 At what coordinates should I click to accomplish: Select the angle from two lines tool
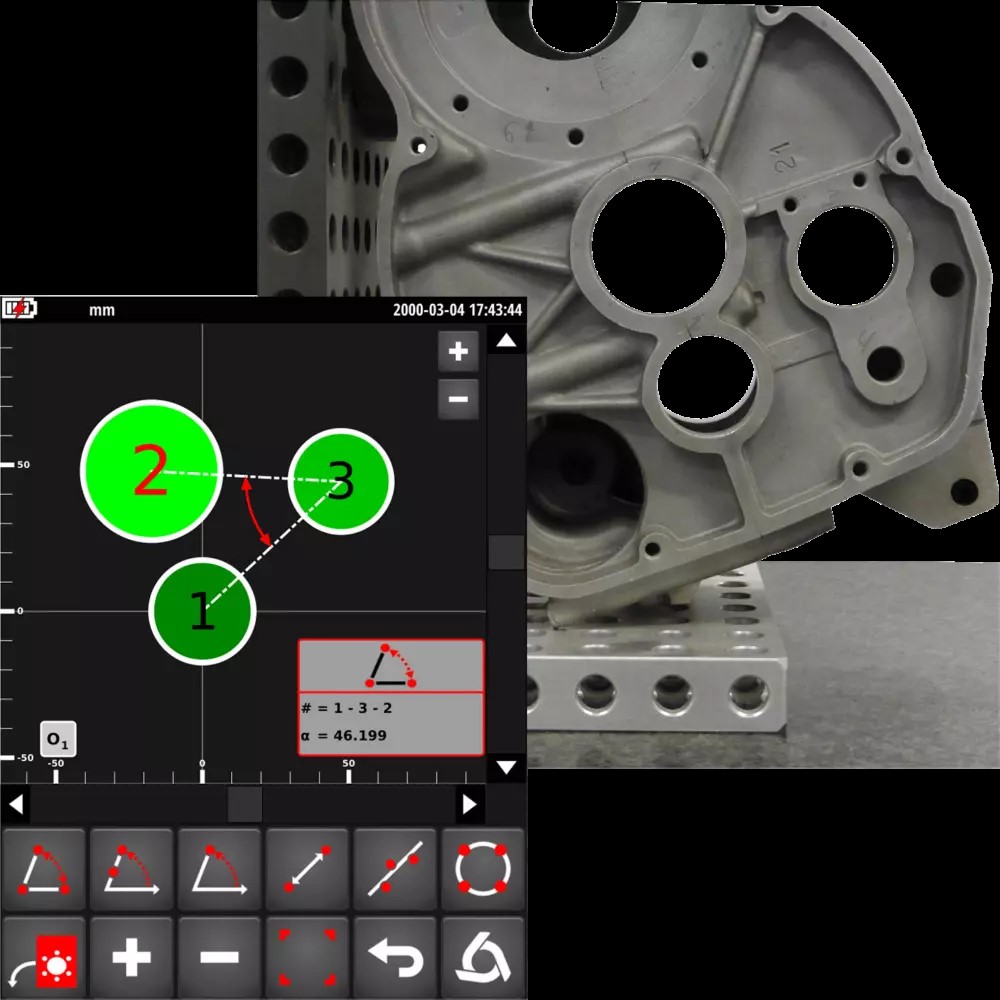point(131,869)
